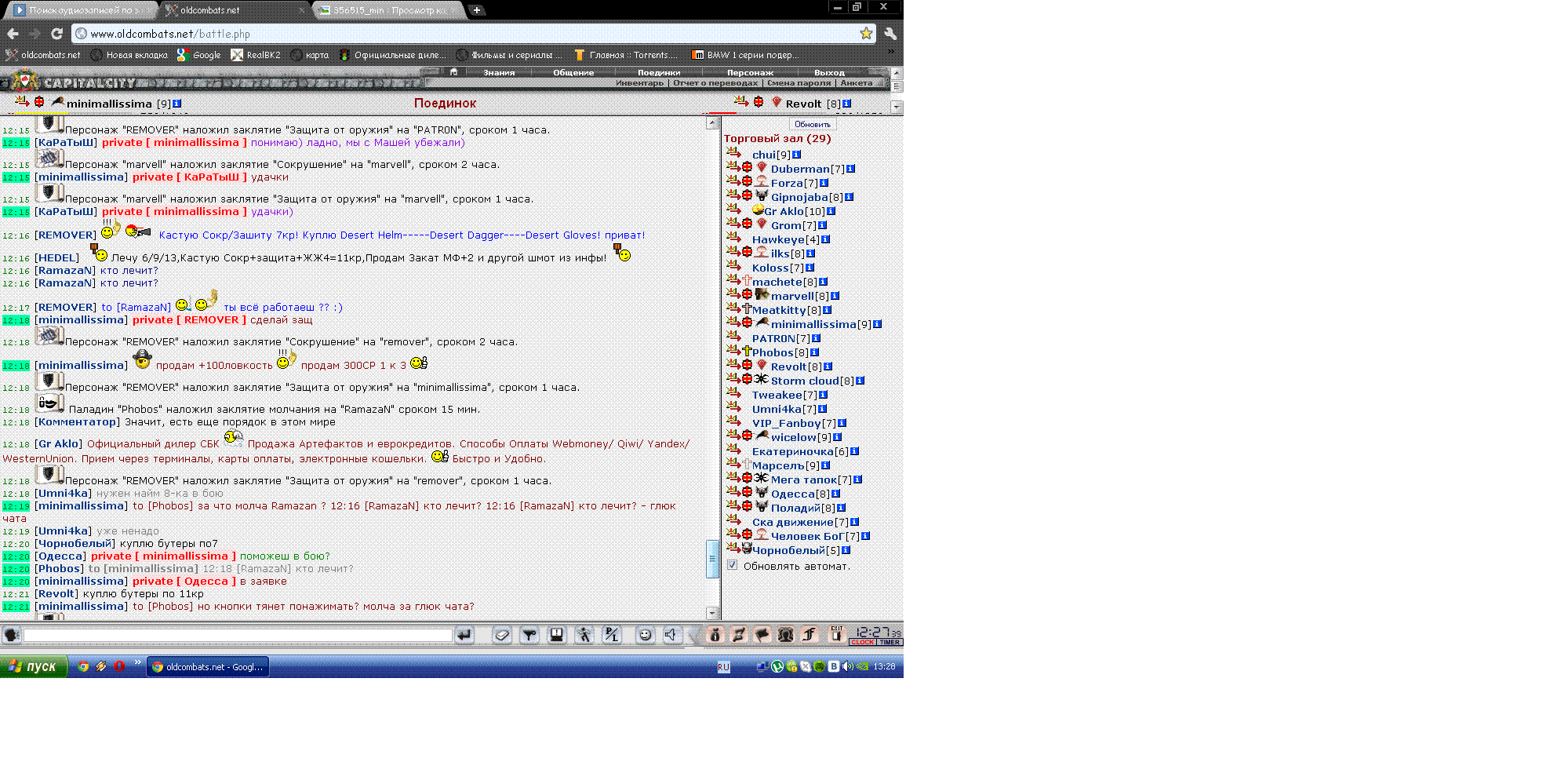
Task: Open the 'Отчет о переводах' link
Action: [715, 82]
